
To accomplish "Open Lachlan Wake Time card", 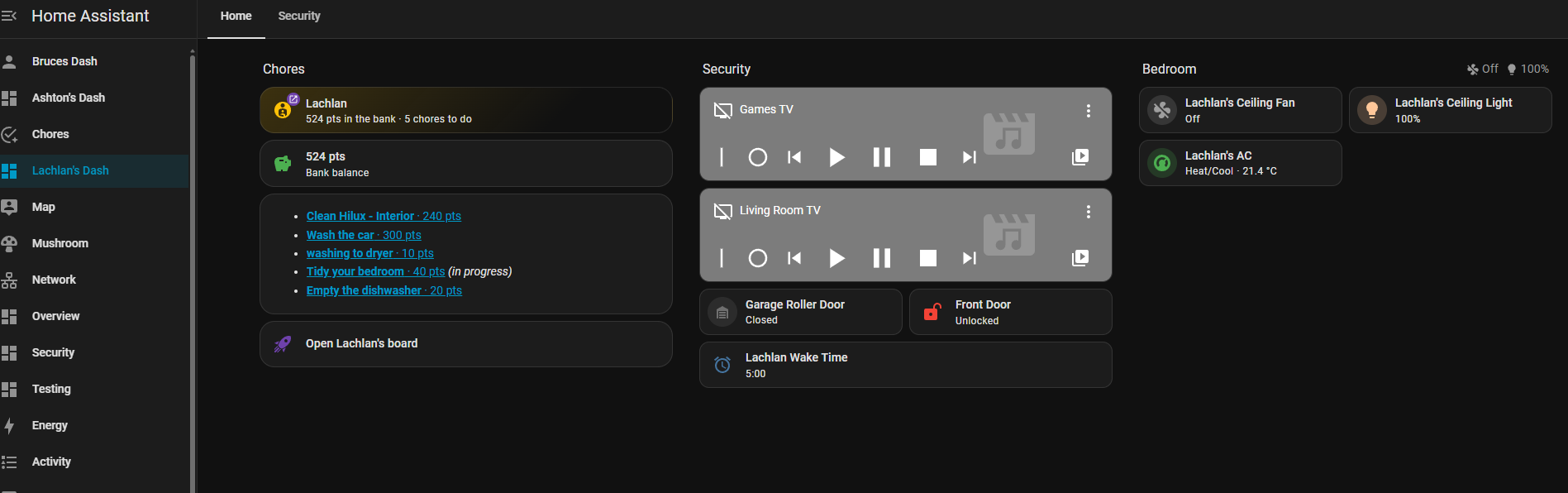I will (x=906, y=365).
